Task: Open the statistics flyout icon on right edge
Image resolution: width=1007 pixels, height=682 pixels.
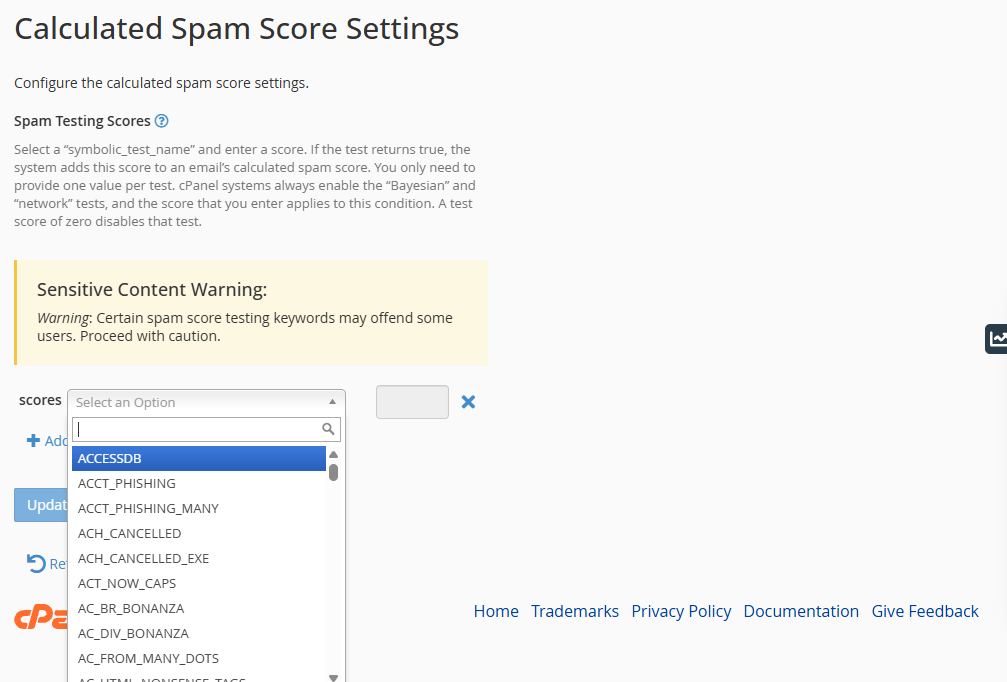Action: (995, 339)
